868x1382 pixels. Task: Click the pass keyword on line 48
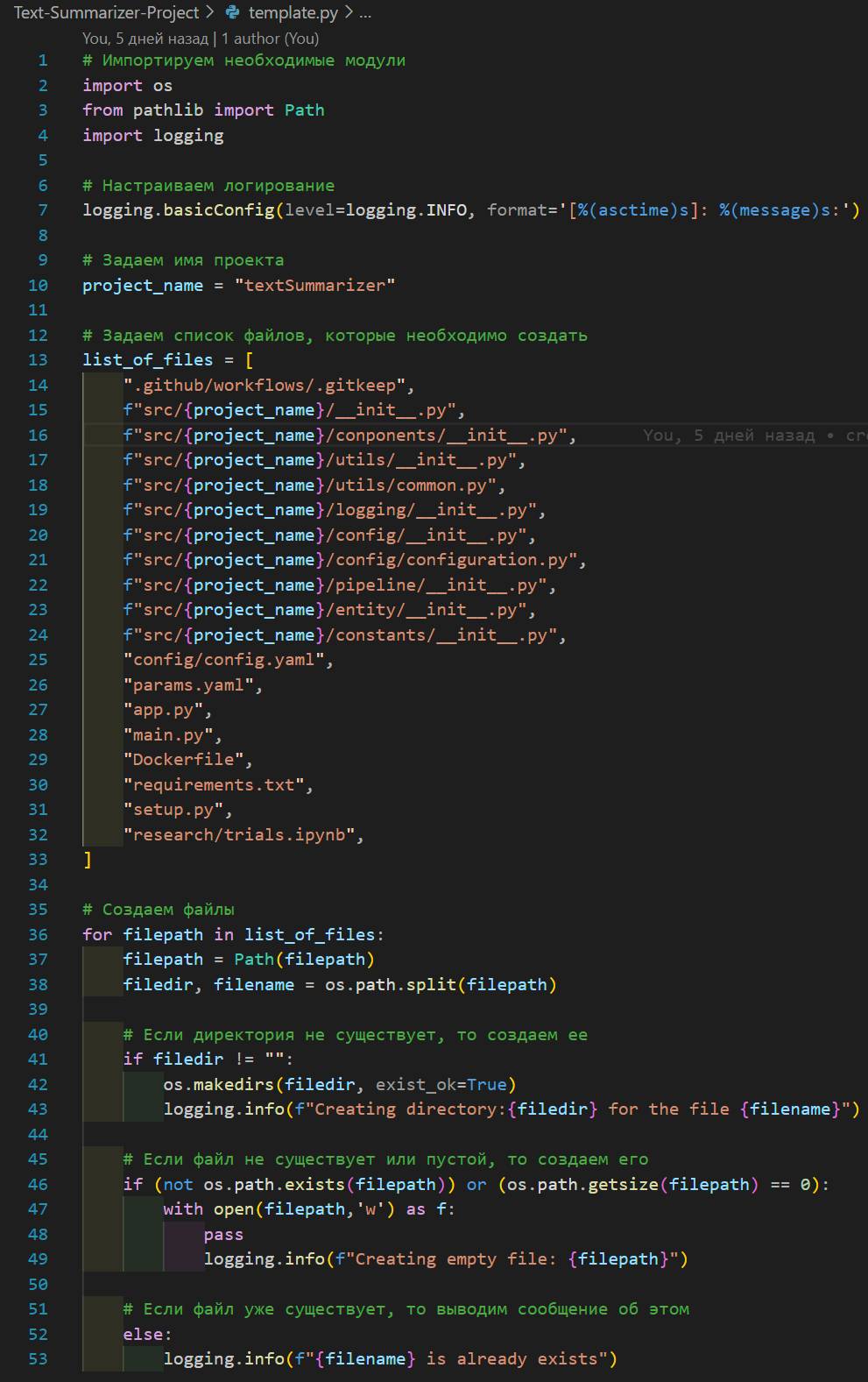(223, 1235)
